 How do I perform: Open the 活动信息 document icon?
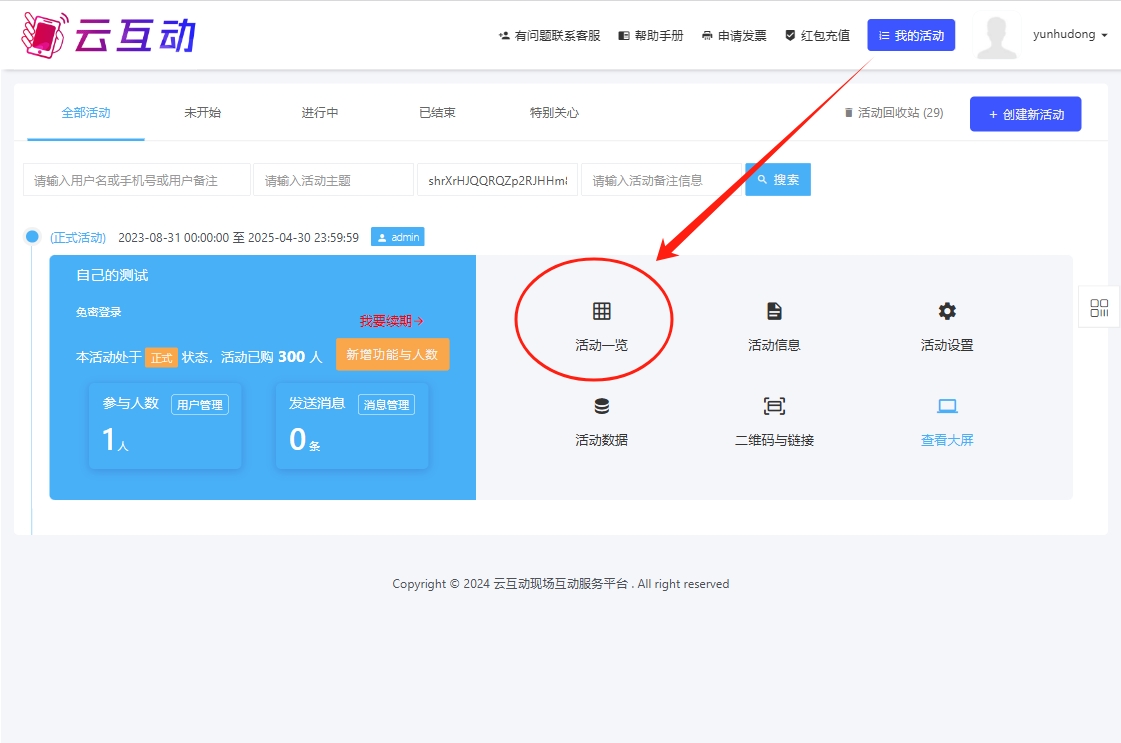click(x=774, y=311)
